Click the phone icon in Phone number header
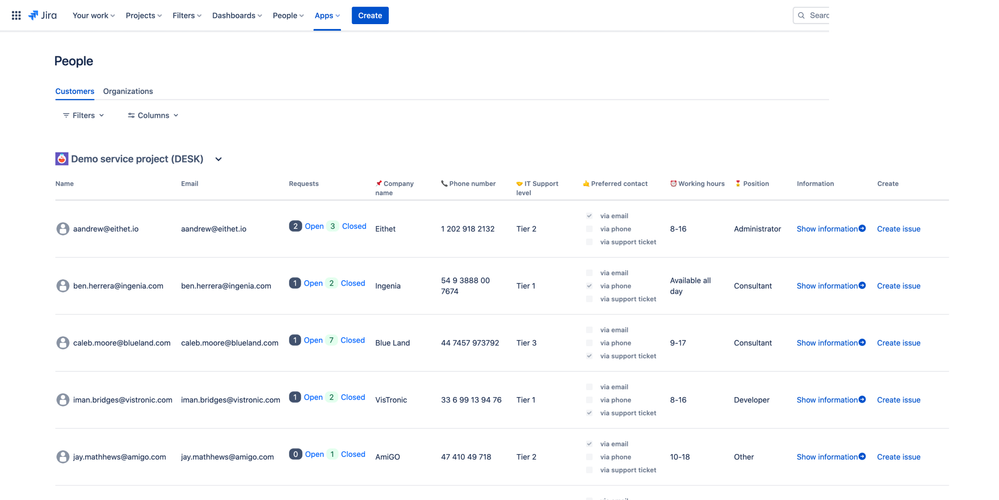Image resolution: width=999 pixels, height=500 pixels. pos(444,183)
